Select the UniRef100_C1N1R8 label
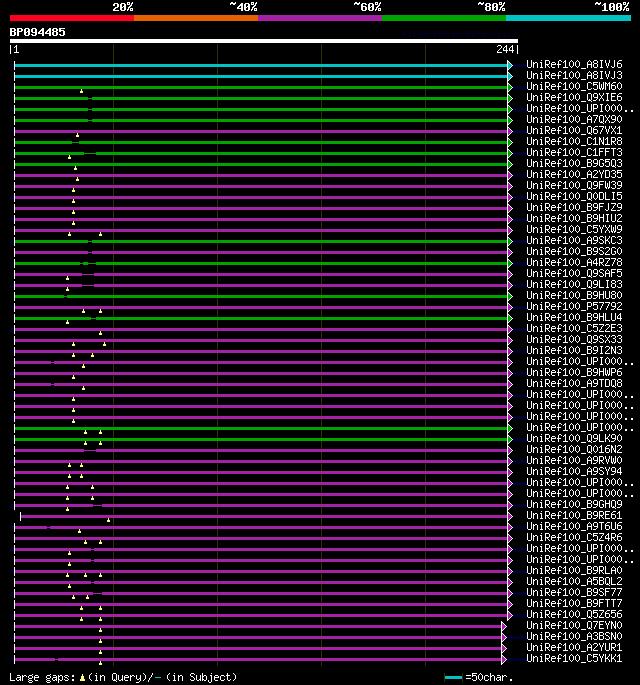The image size is (640, 685). coord(574,141)
